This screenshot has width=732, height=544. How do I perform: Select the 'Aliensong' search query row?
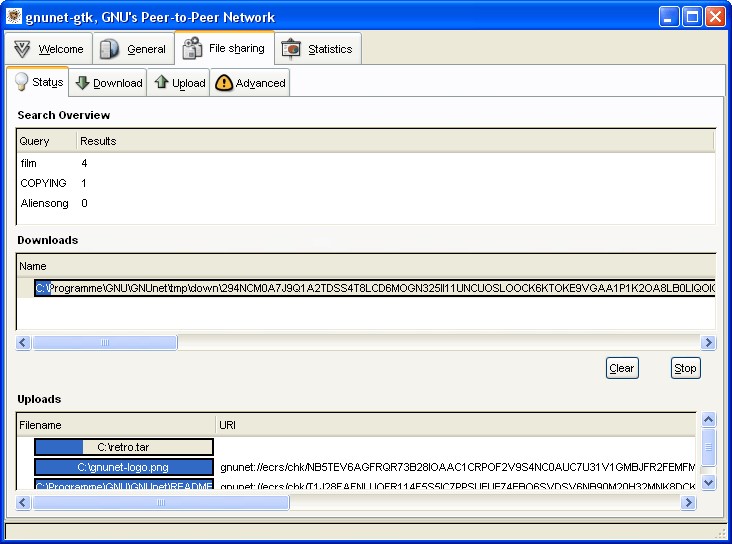tap(366, 203)
